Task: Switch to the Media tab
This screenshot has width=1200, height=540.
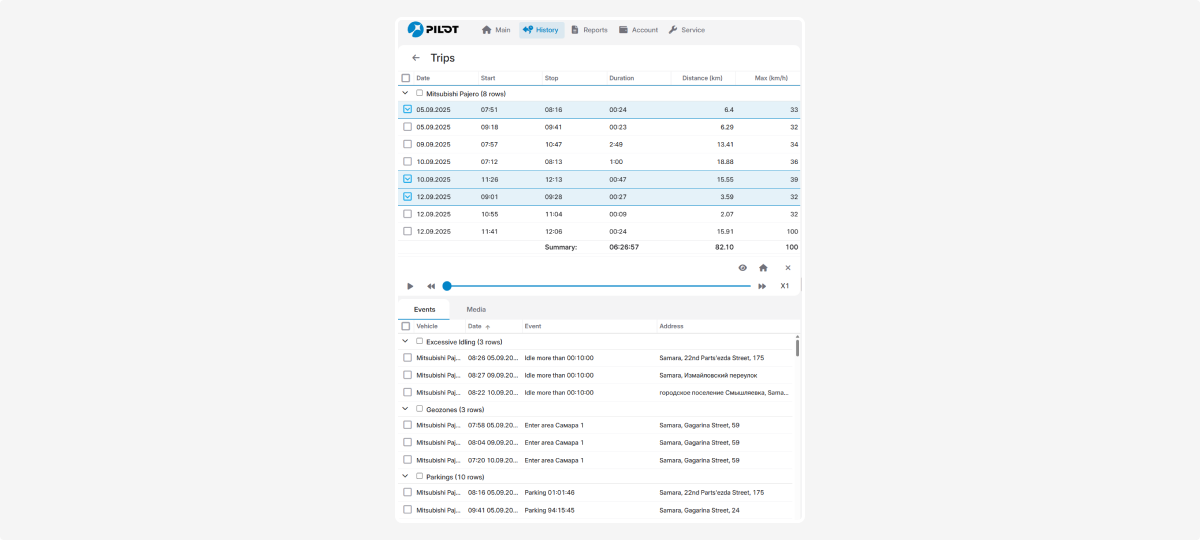Action: 476,309
